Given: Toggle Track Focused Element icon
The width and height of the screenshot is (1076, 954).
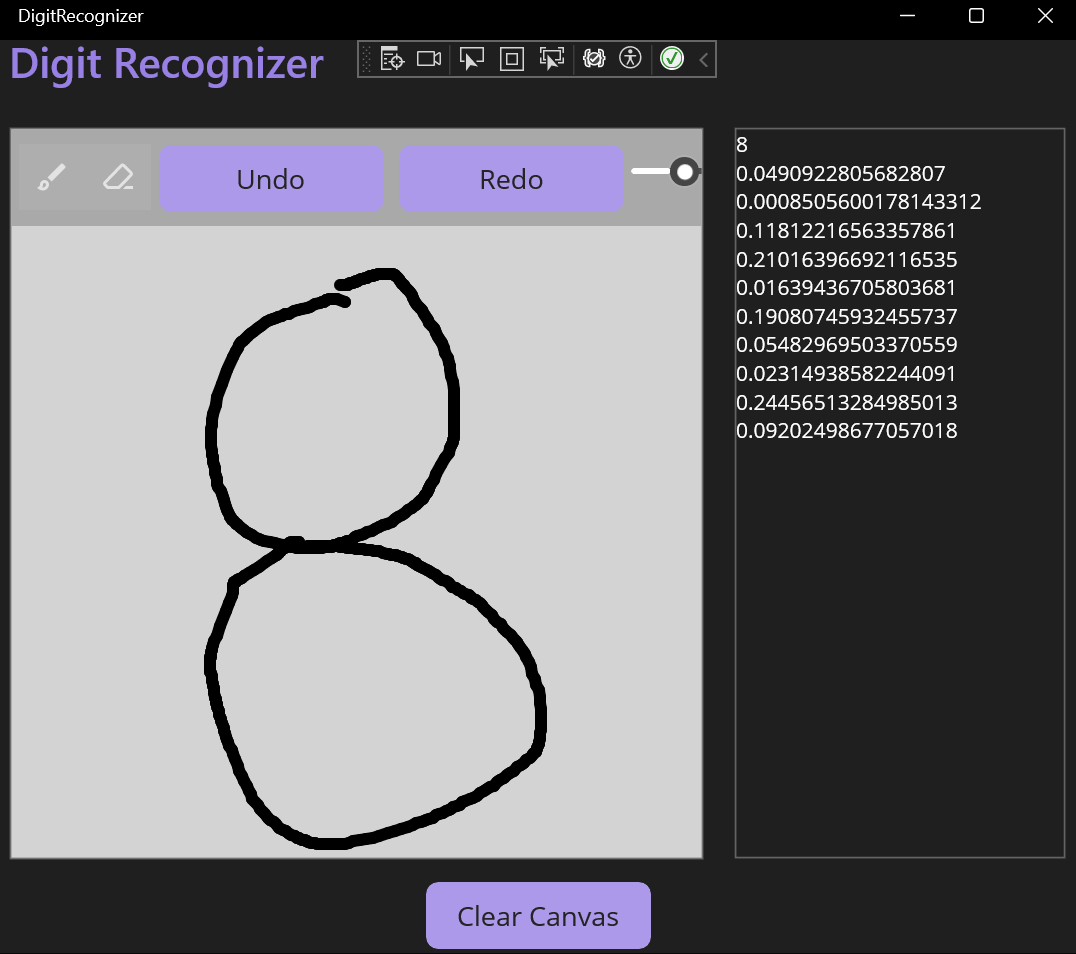Looking at the screenshot, I should coord(552,59).
